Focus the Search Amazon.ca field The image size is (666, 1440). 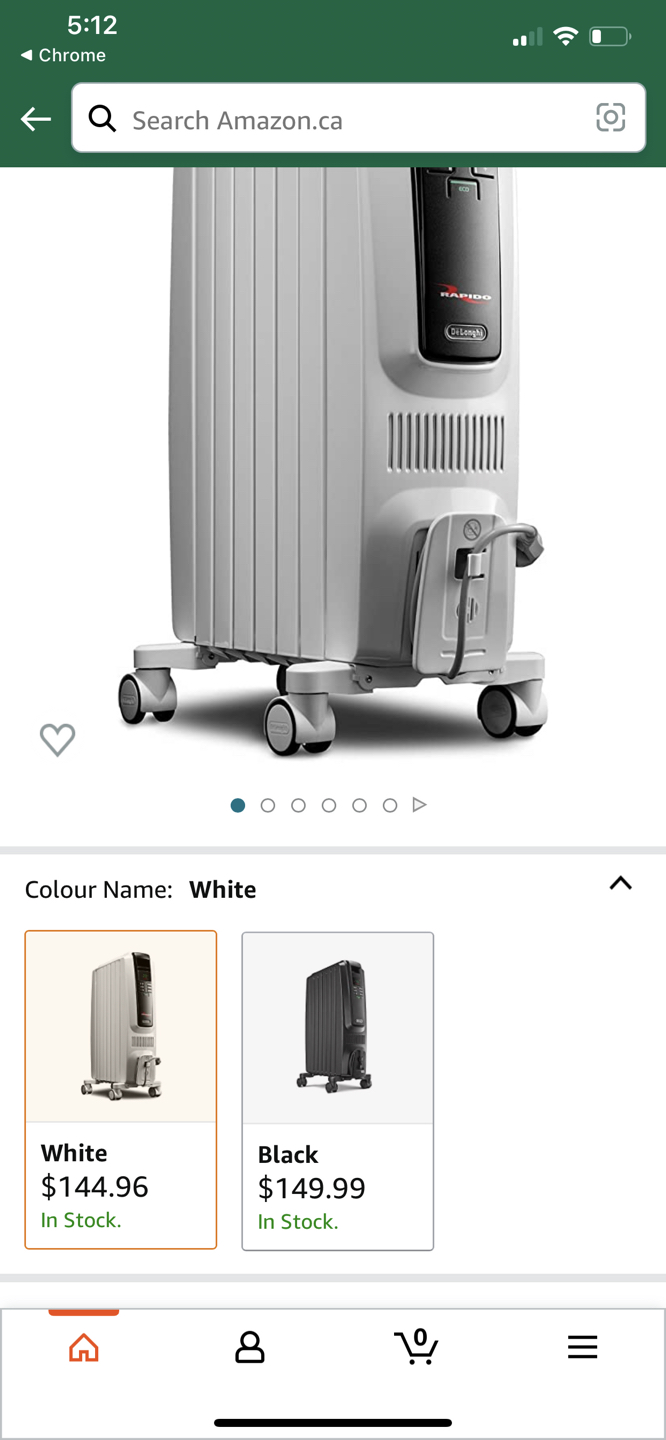pos(358,118)
